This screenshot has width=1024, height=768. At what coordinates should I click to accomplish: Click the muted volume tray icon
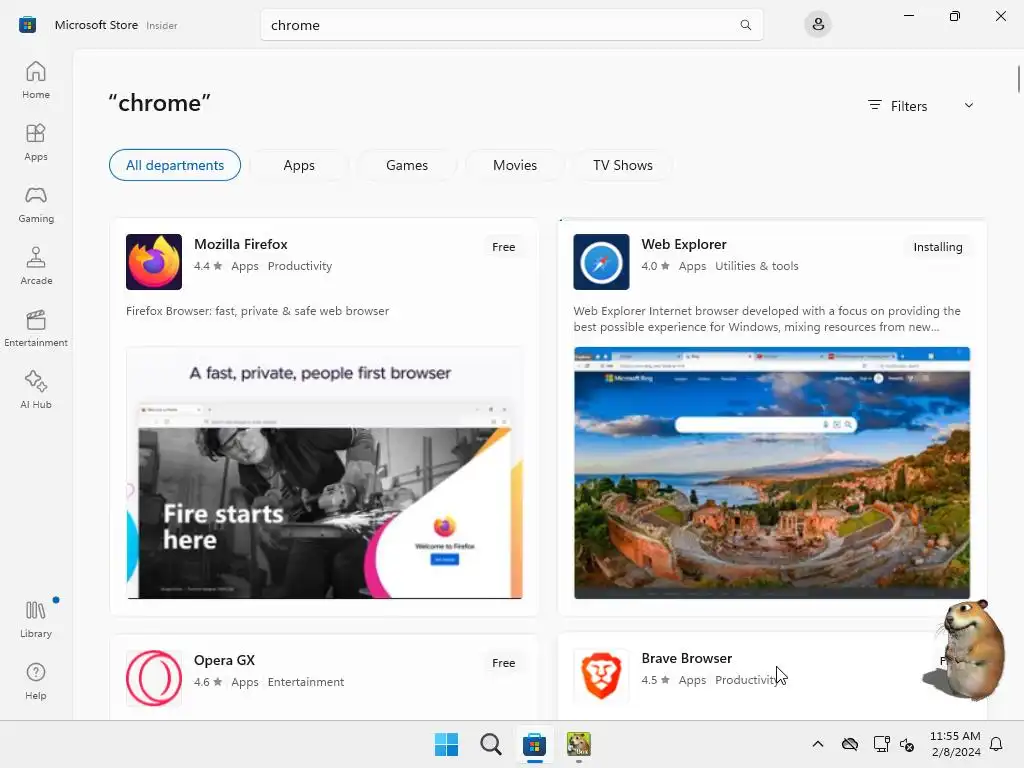907,744
